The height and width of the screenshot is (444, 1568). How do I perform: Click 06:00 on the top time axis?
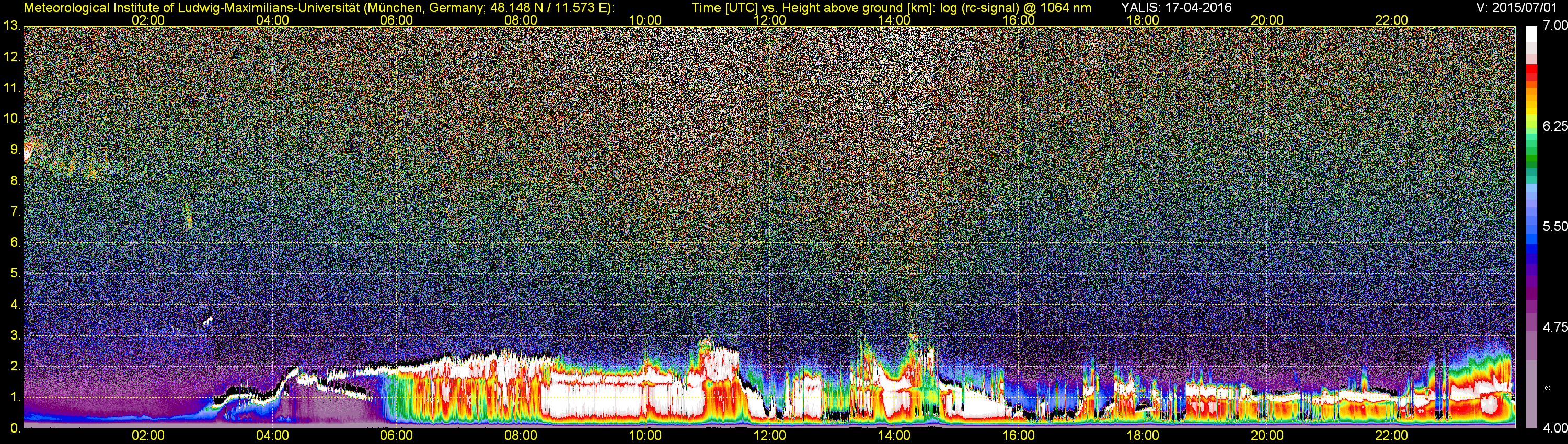(396, 20)
